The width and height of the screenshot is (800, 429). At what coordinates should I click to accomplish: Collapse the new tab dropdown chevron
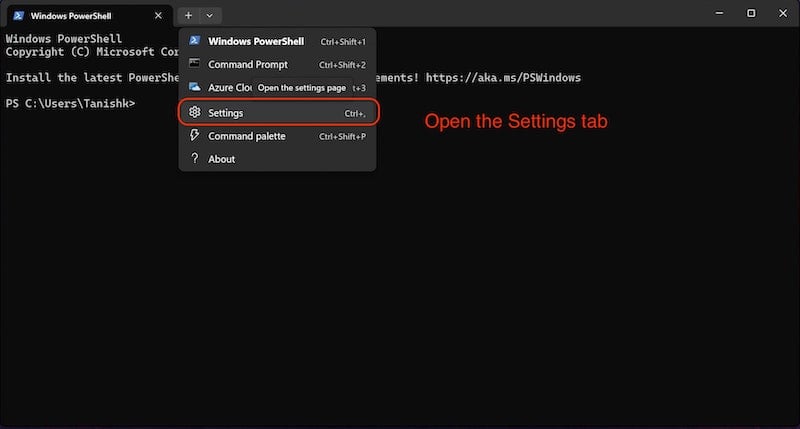click(x=210, y=16)
